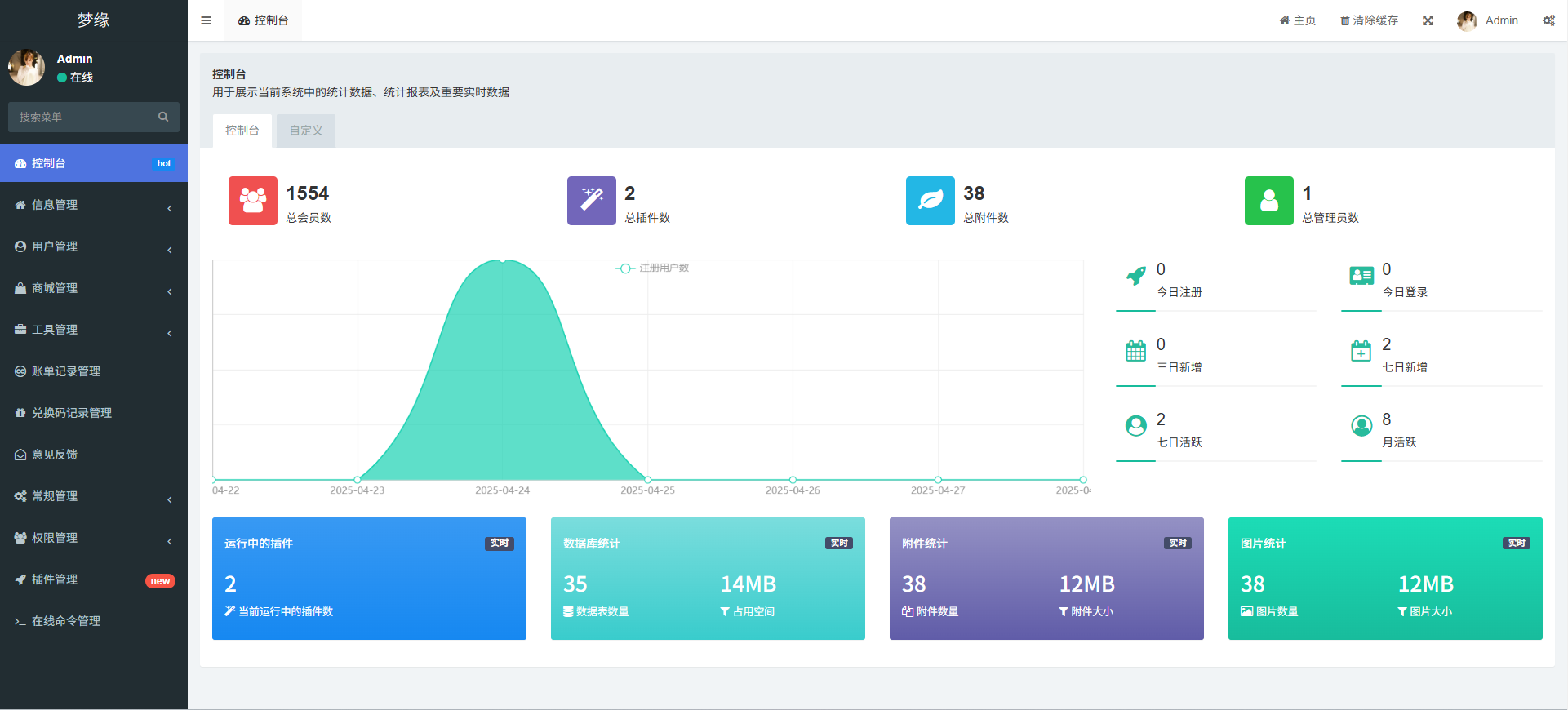
Task: Open the Admin user menu in header
Action: [1488, 20]
